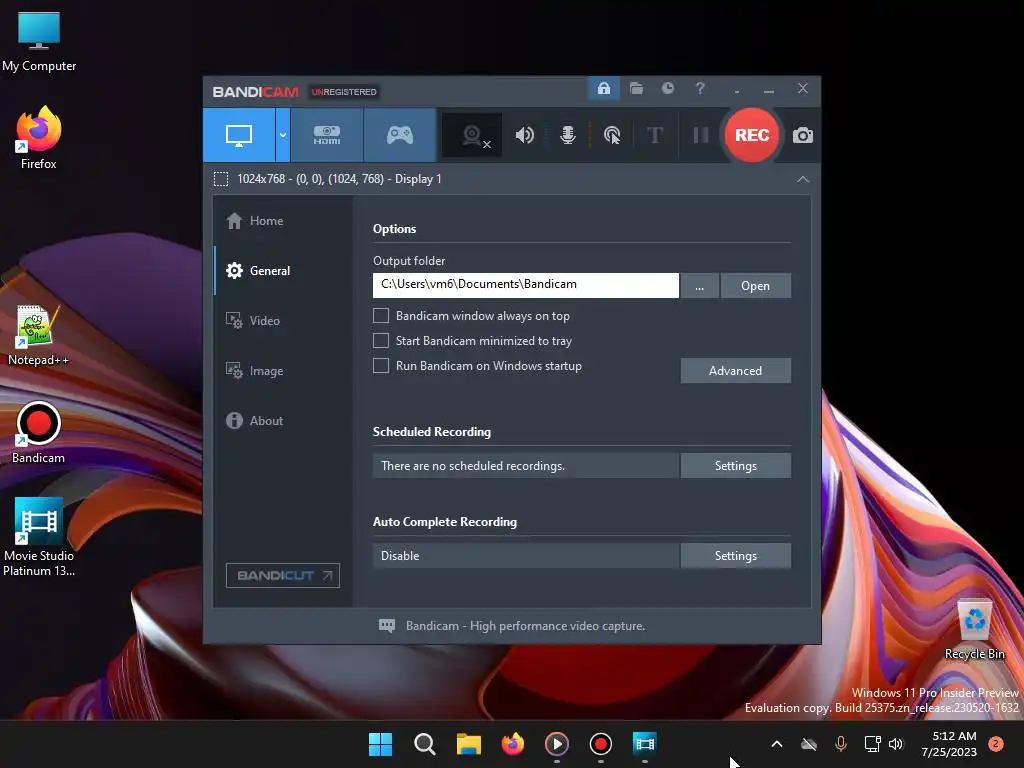Click the media player taskbar icon
Screen dimensions: 1024x768
[x=556, y=744]
